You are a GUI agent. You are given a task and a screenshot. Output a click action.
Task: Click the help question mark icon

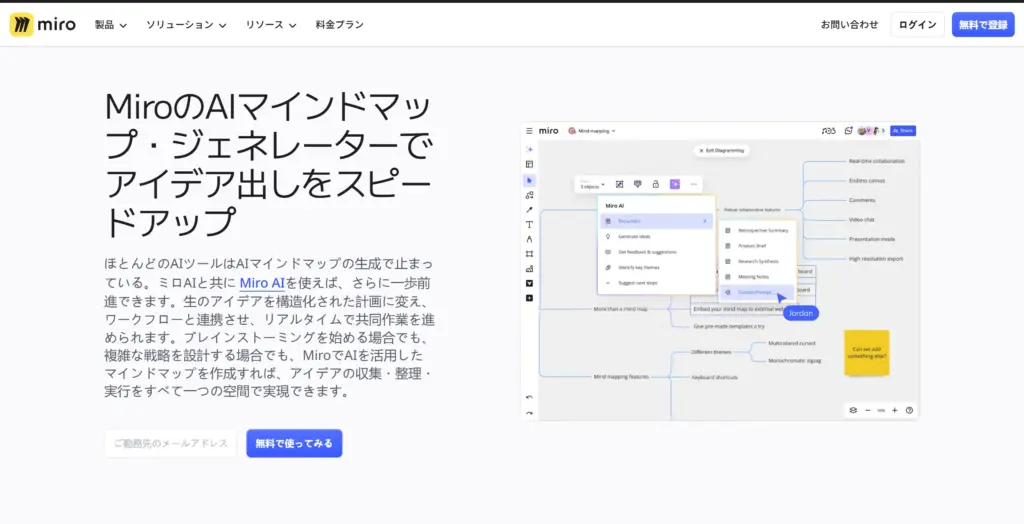click(909, 410)
